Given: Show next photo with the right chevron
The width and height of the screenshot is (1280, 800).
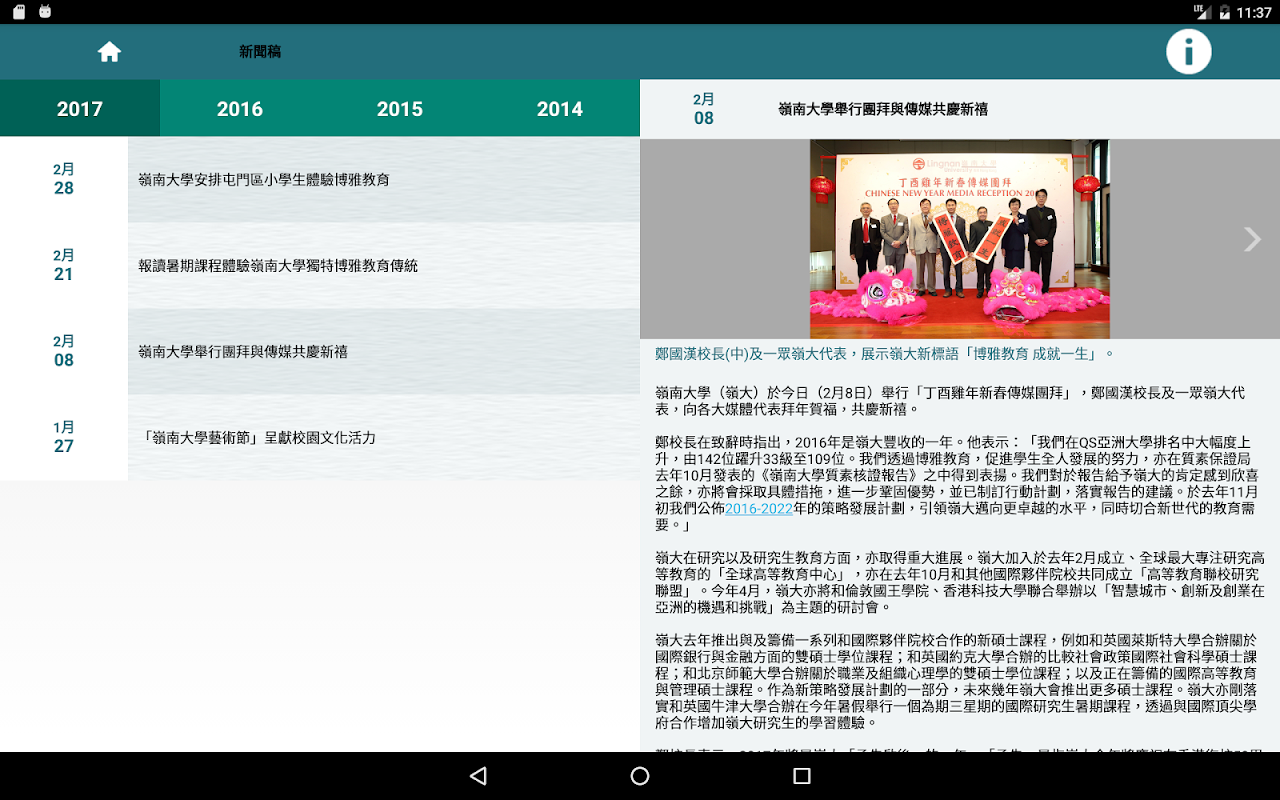Looking at the screenshot, I should (x=1252, y=239).
